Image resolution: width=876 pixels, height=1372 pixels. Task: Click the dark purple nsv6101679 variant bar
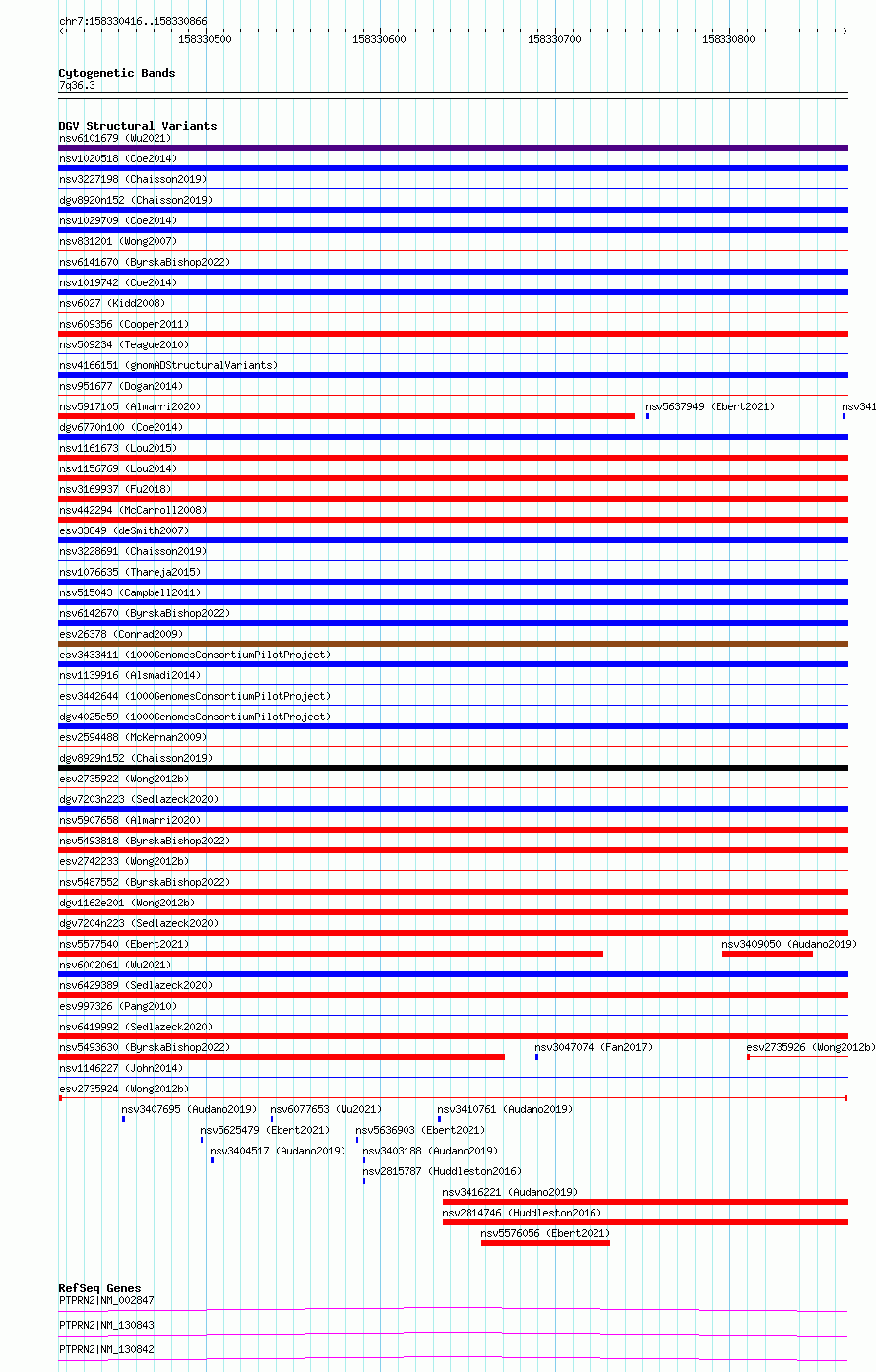pos(454,148)
